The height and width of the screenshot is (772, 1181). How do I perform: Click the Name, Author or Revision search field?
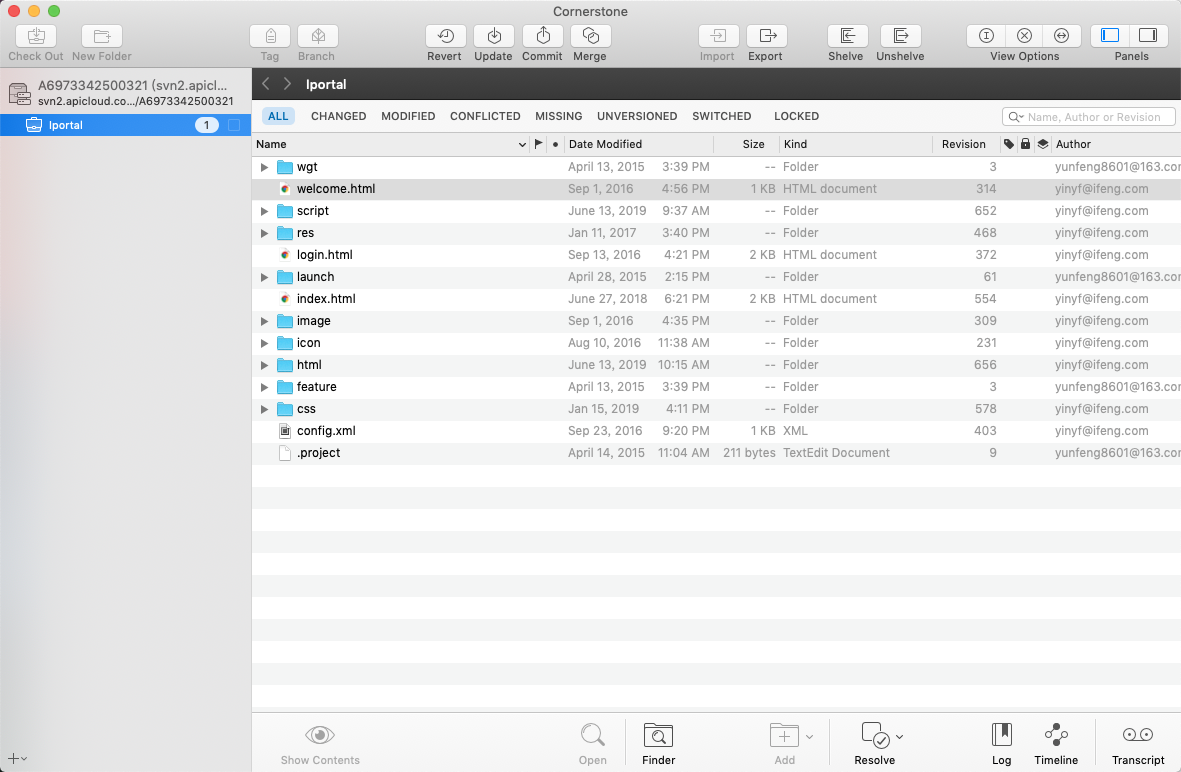[1088, 117]
